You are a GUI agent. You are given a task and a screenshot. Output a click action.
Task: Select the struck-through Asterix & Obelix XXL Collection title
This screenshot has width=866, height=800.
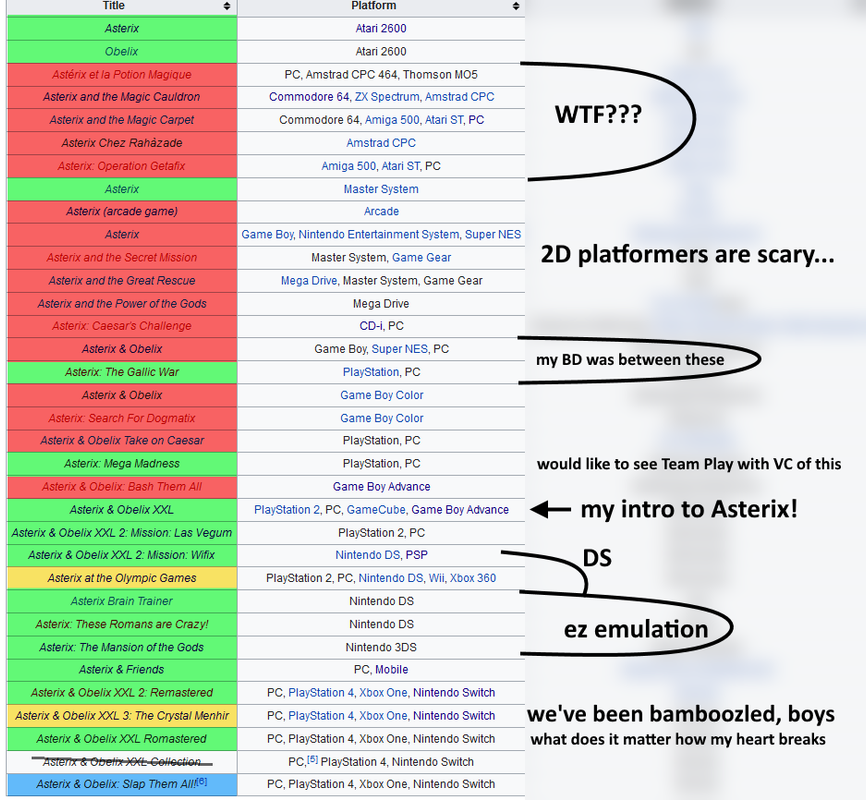point(122,762)
